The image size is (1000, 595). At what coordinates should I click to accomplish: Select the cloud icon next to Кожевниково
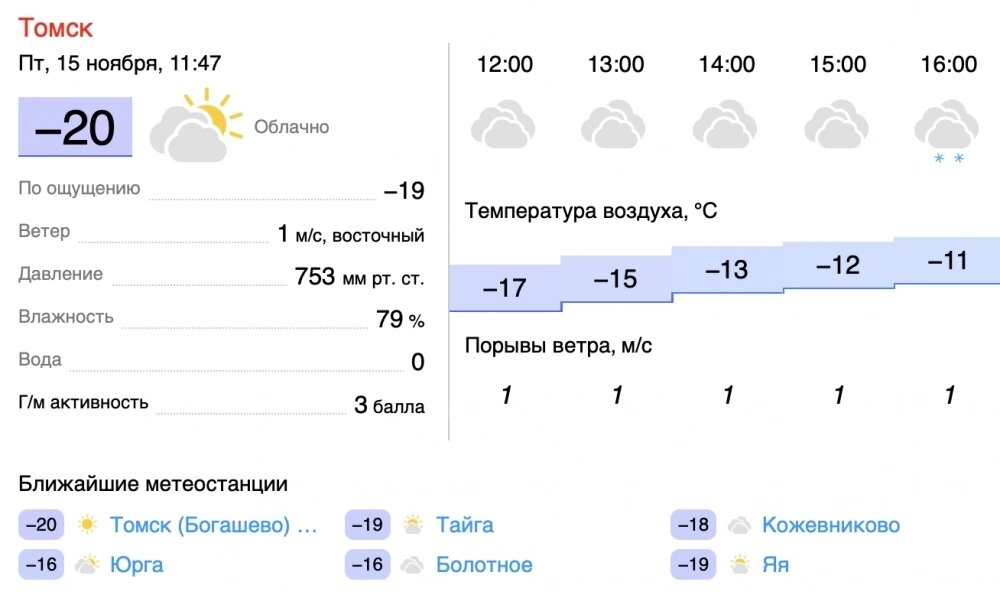pyautogui.click(x=738, y=524)
